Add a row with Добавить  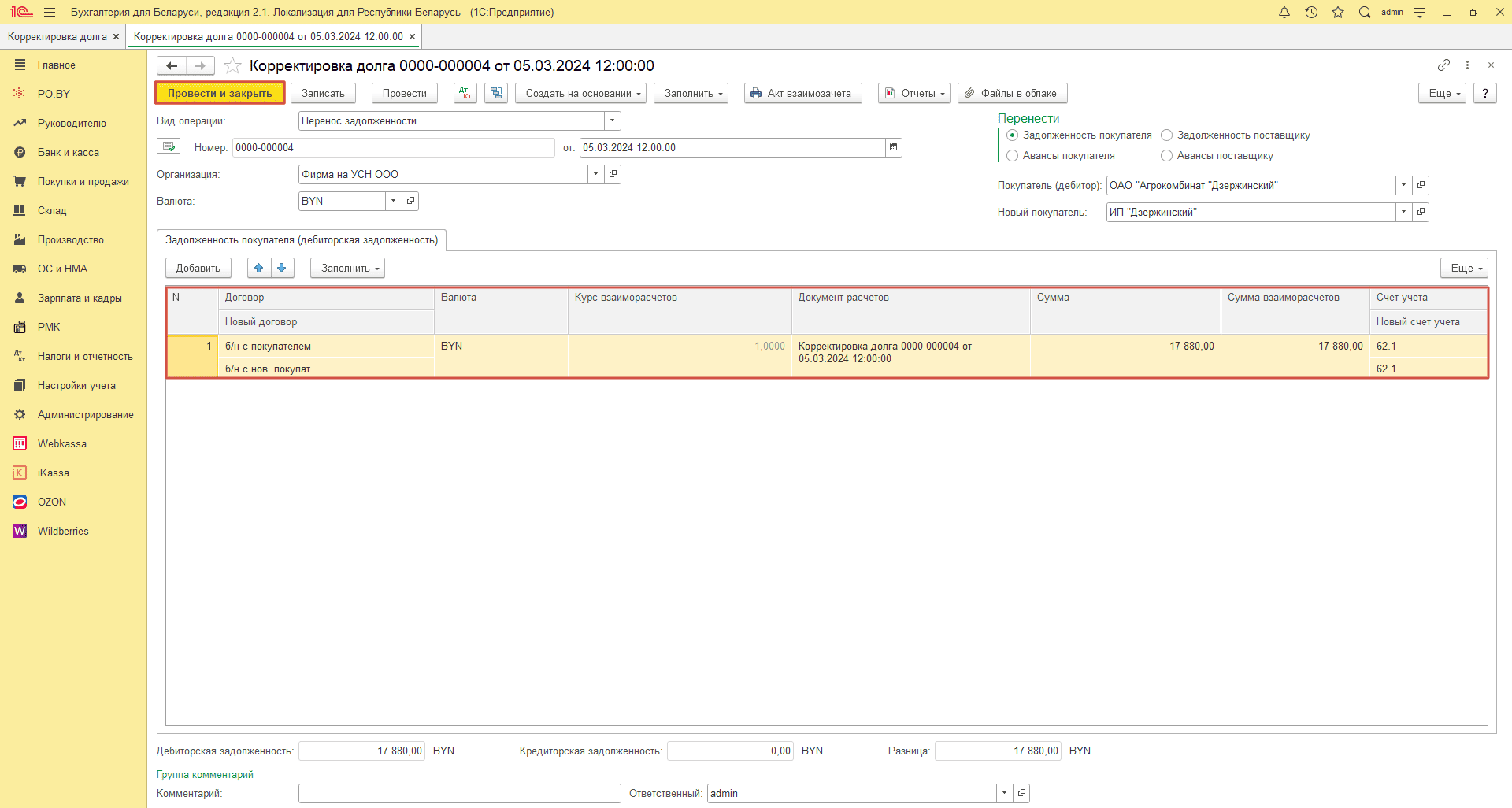pyautogui.click(x=198, y=268)
